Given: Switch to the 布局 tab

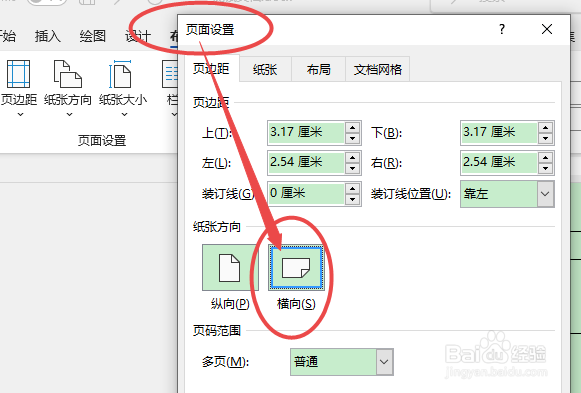Looking at the screenshot, I should click(x=318, y=69).
